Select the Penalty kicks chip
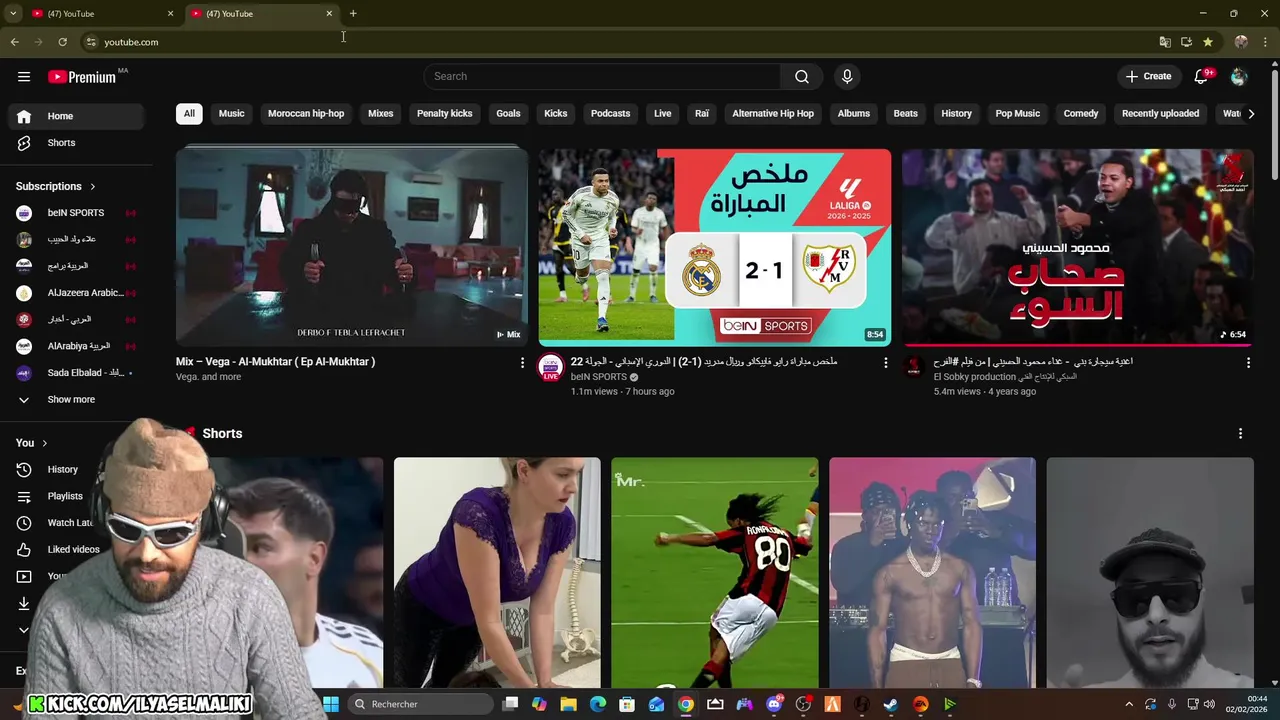This screenshot has width=1280, height=720. 444,113
